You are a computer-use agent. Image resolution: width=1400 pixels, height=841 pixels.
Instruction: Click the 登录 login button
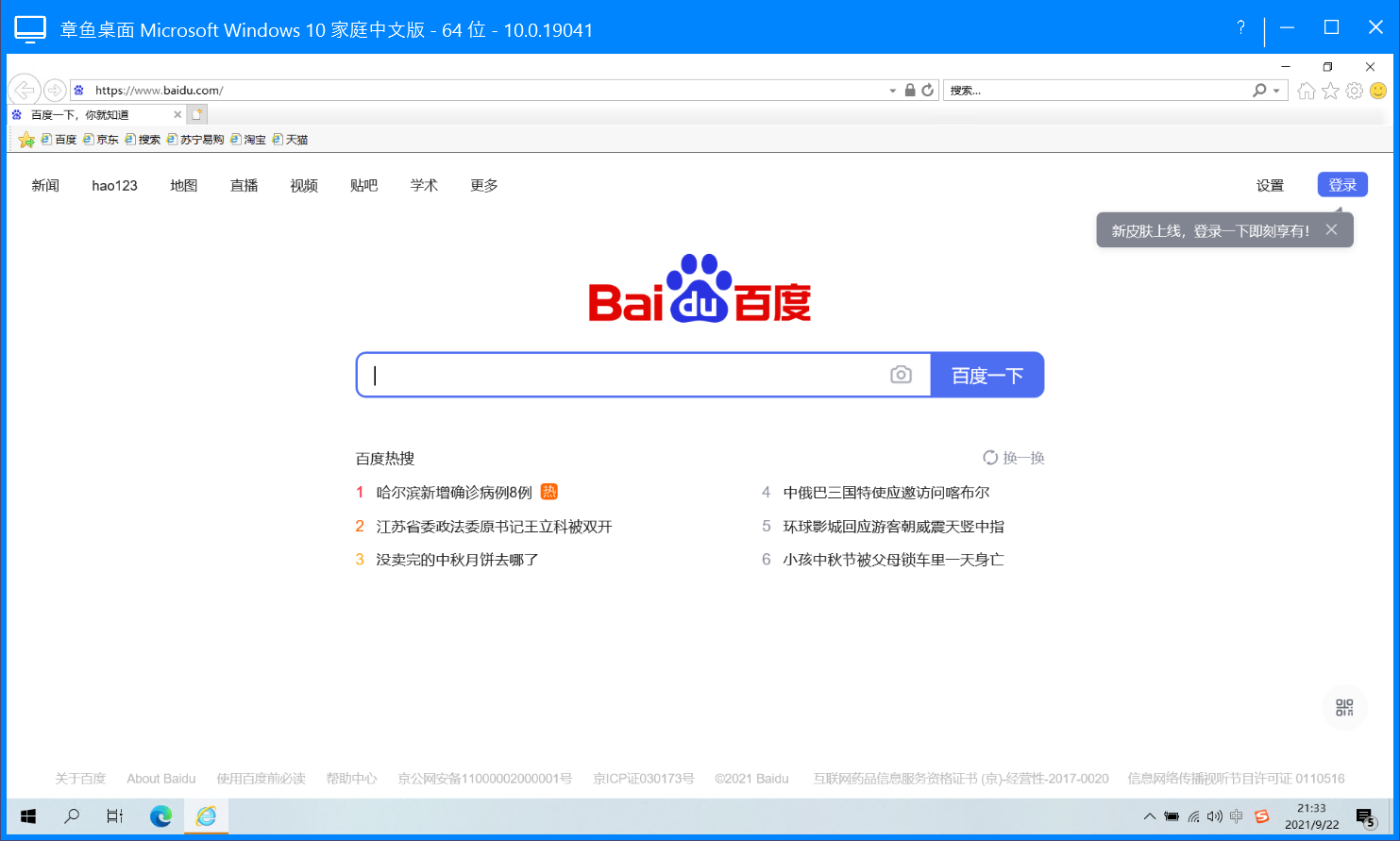(x=1341, y=185)
